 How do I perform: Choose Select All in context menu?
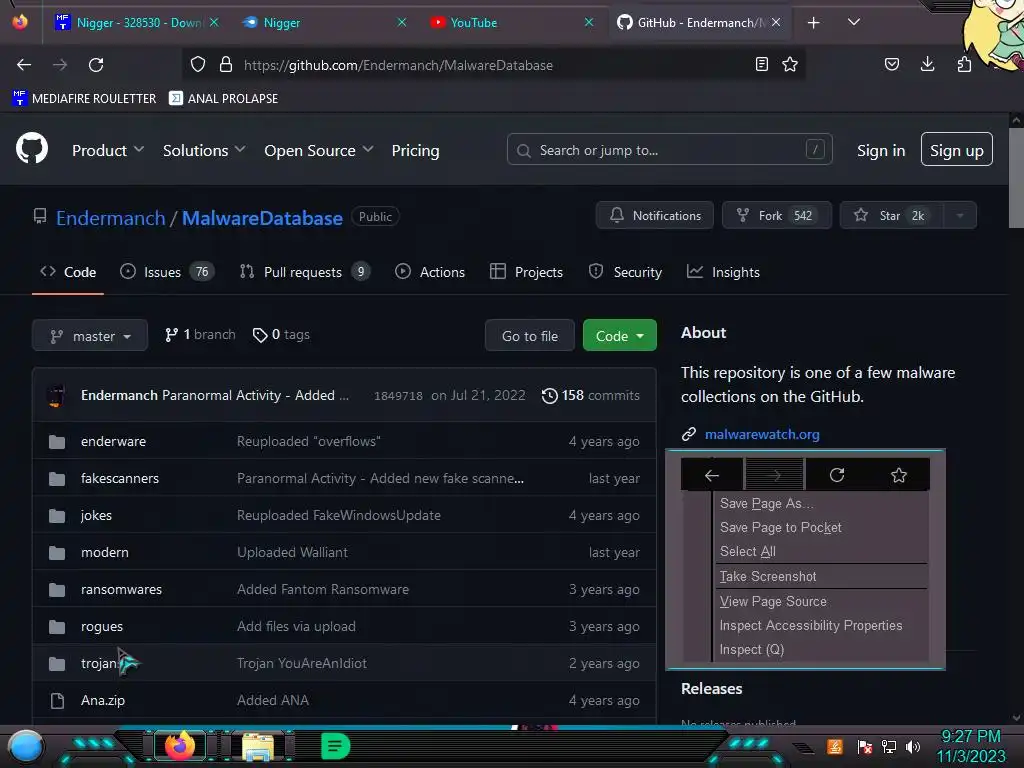coord(748,552)
